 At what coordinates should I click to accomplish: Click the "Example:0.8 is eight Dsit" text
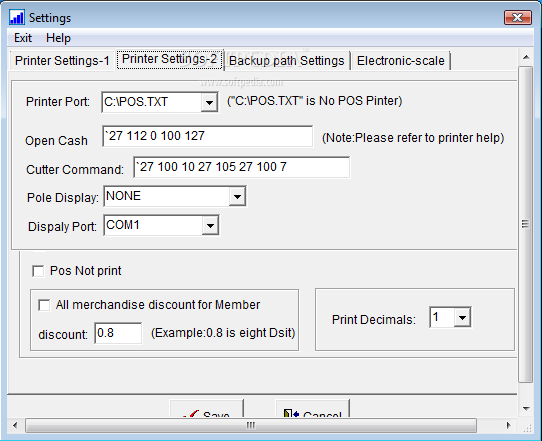point(223,333)
